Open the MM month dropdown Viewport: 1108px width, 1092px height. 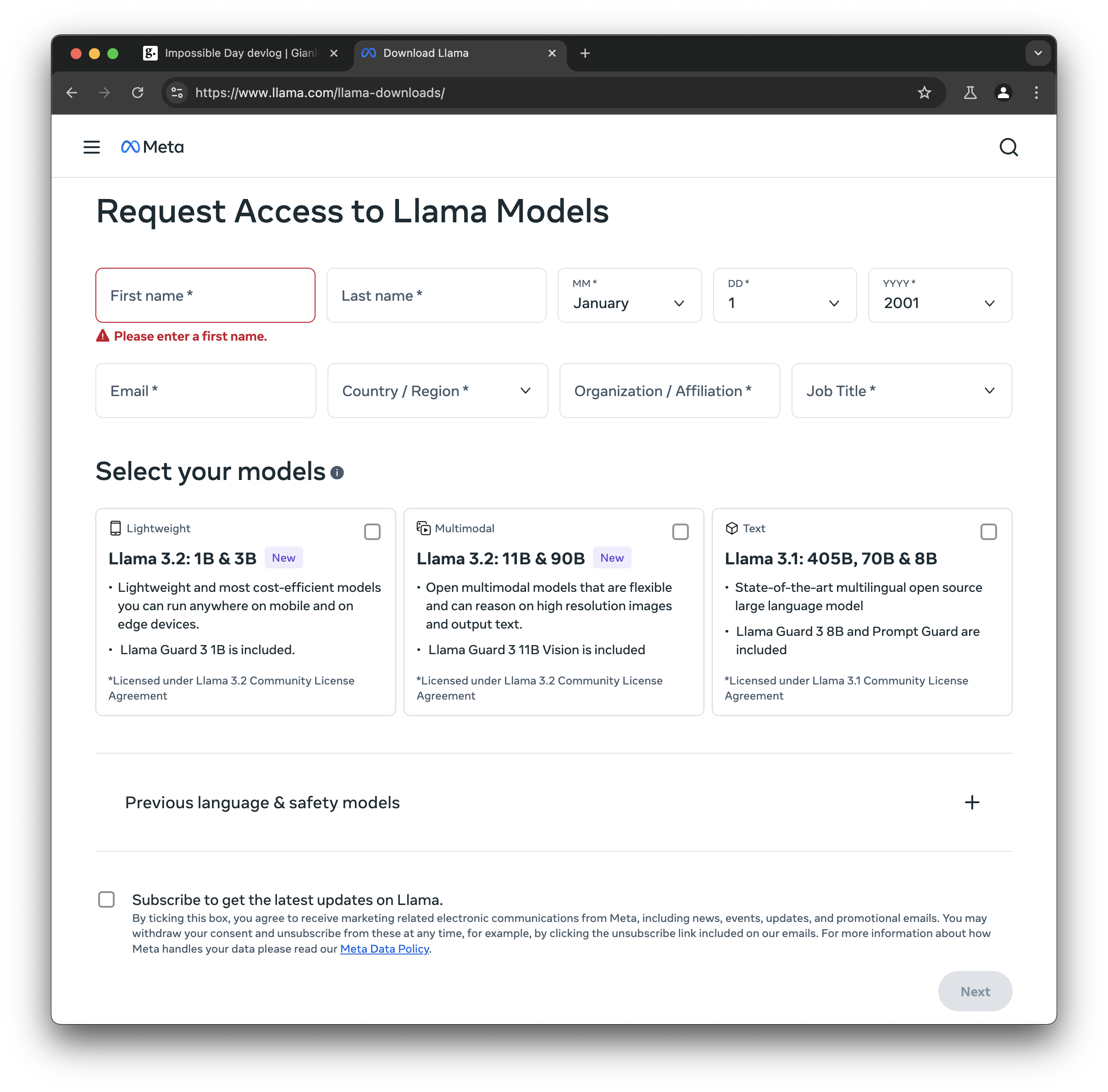coord(630,295)
